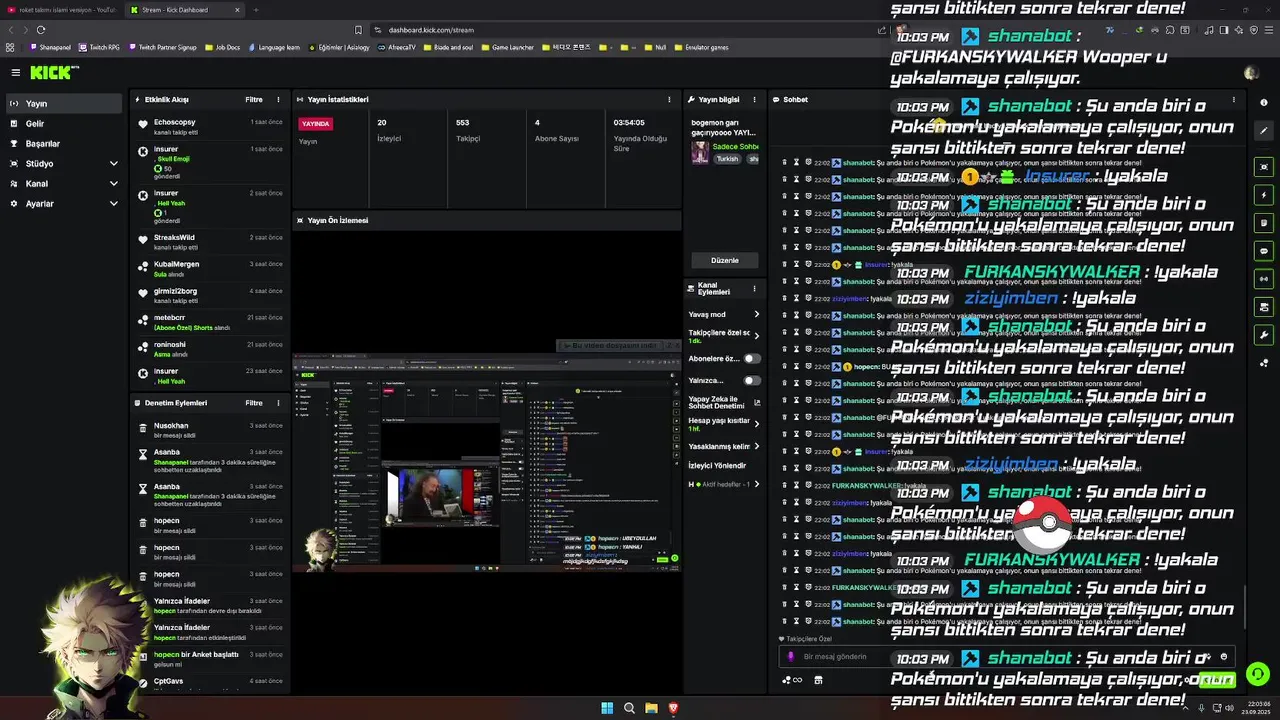Open the Denetim Eylemleri three-dot menu
Screen dimensions: 1280x720
(x=278, y=403)
